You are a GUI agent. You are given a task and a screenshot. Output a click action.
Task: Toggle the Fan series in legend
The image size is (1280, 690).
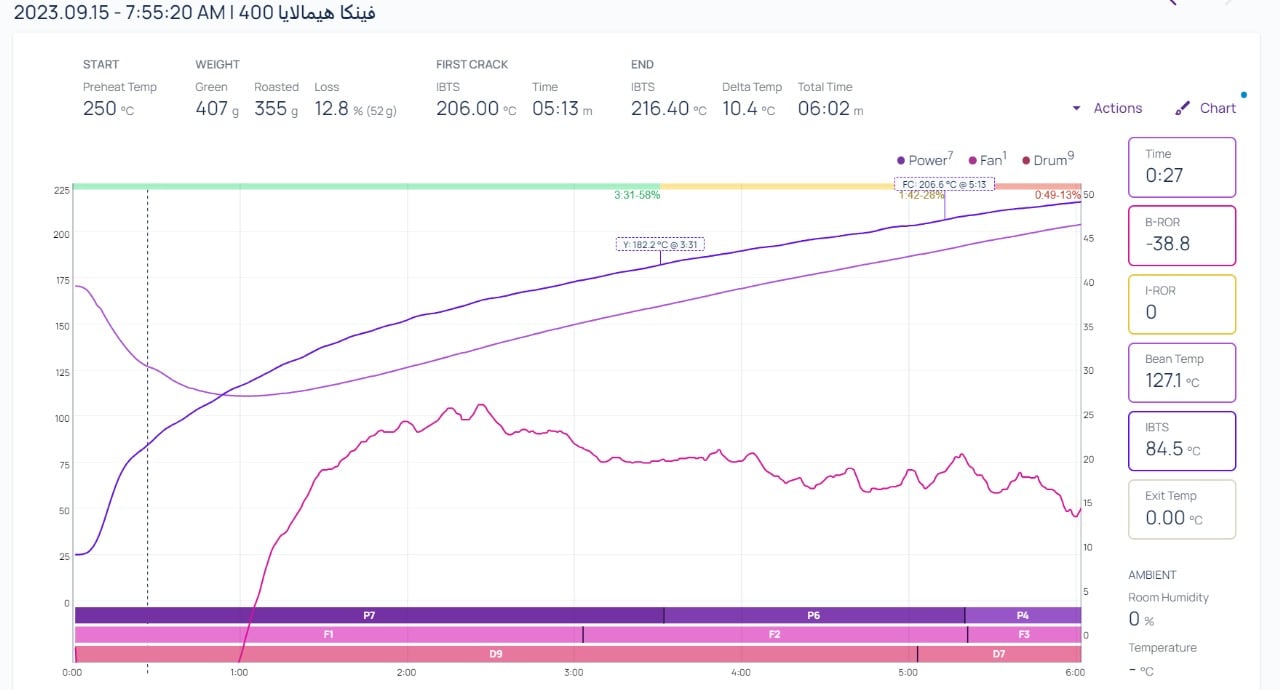(973, 160)
